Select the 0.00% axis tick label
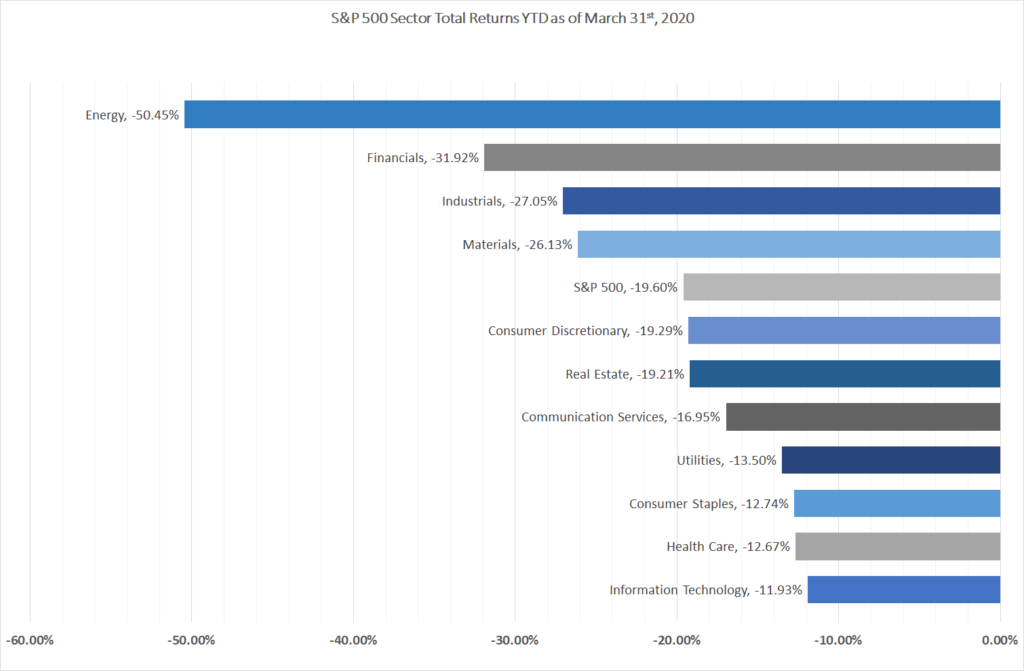Viewport: 1024px width, 671px height. pyautogui.click(x=1000, y=640)
